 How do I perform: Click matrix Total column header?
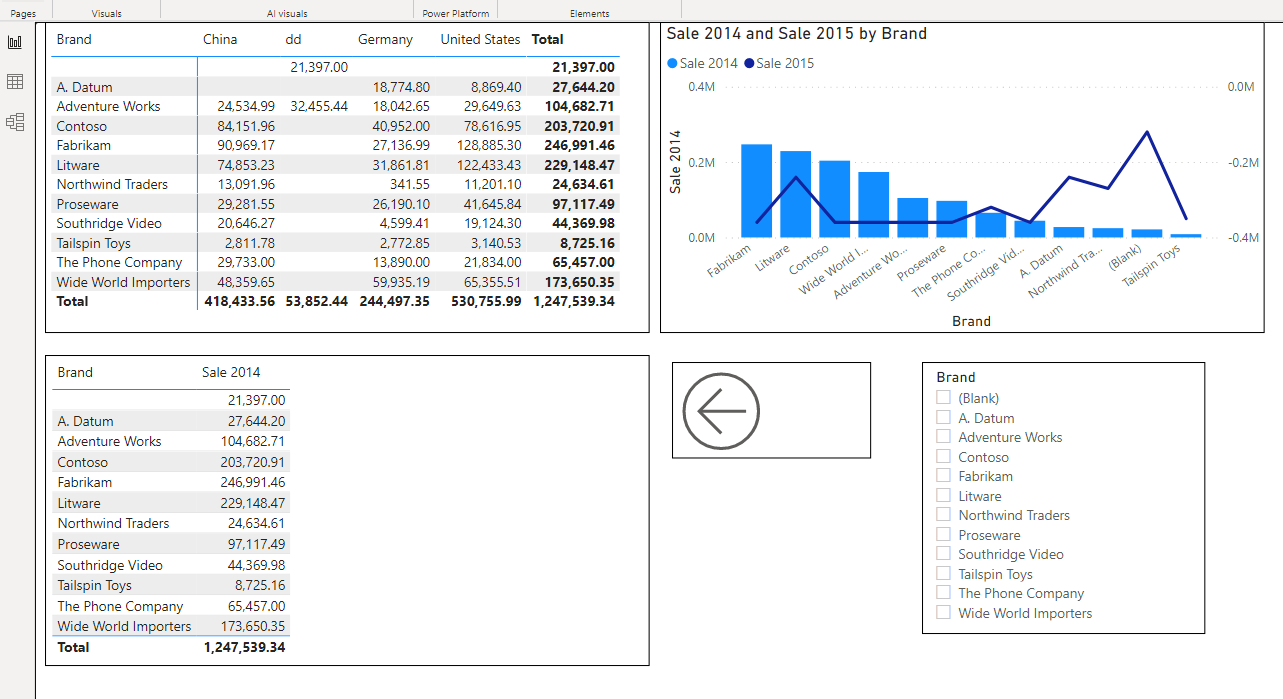(547, 40)
